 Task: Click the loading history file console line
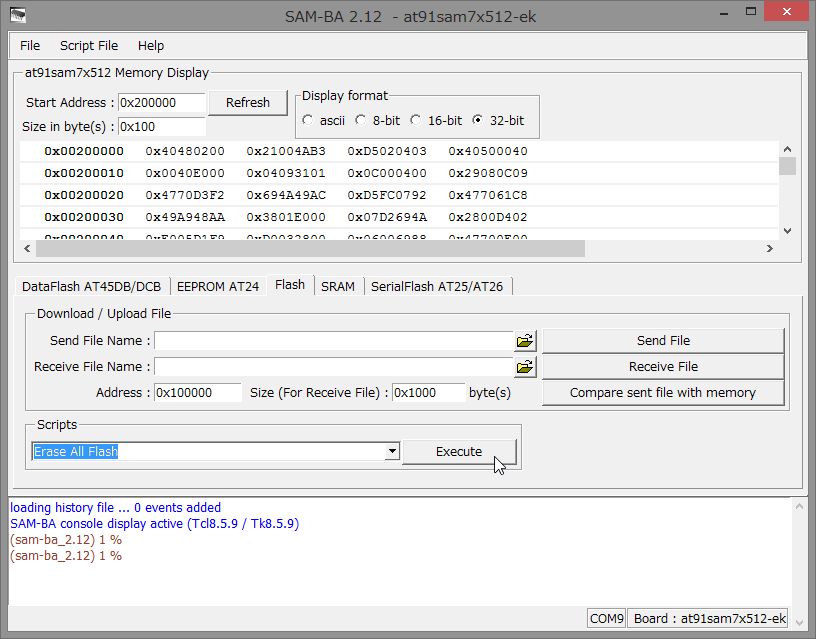(115, 507)
